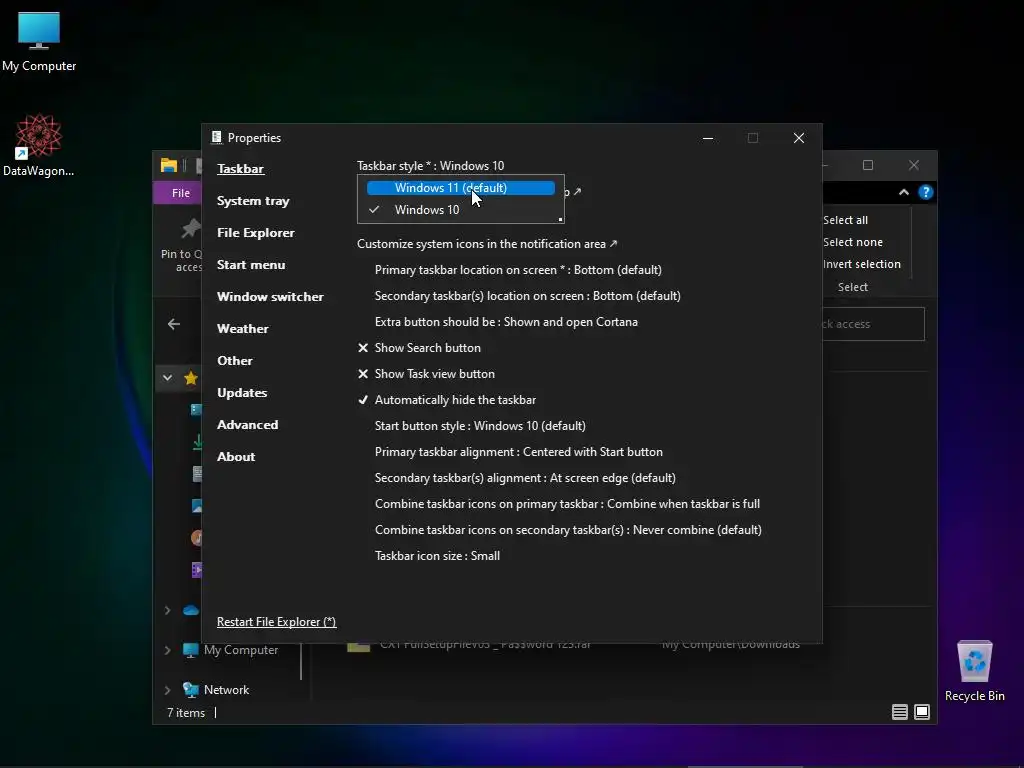Click the Quick access star icon
This screenshot has width=1024, height=768.
click(191, 377)
